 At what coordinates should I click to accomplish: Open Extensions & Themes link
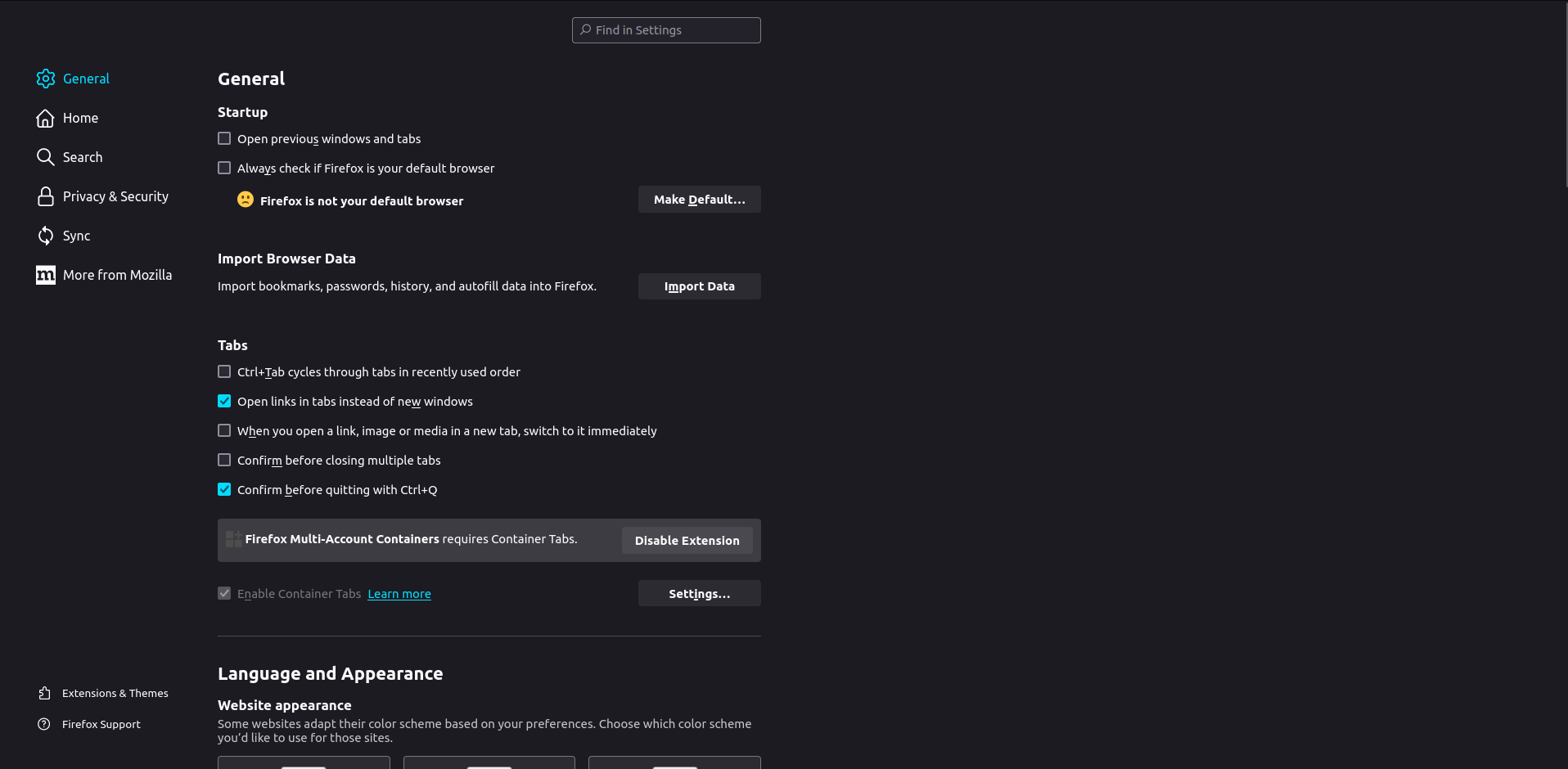[x=103, y=693]
